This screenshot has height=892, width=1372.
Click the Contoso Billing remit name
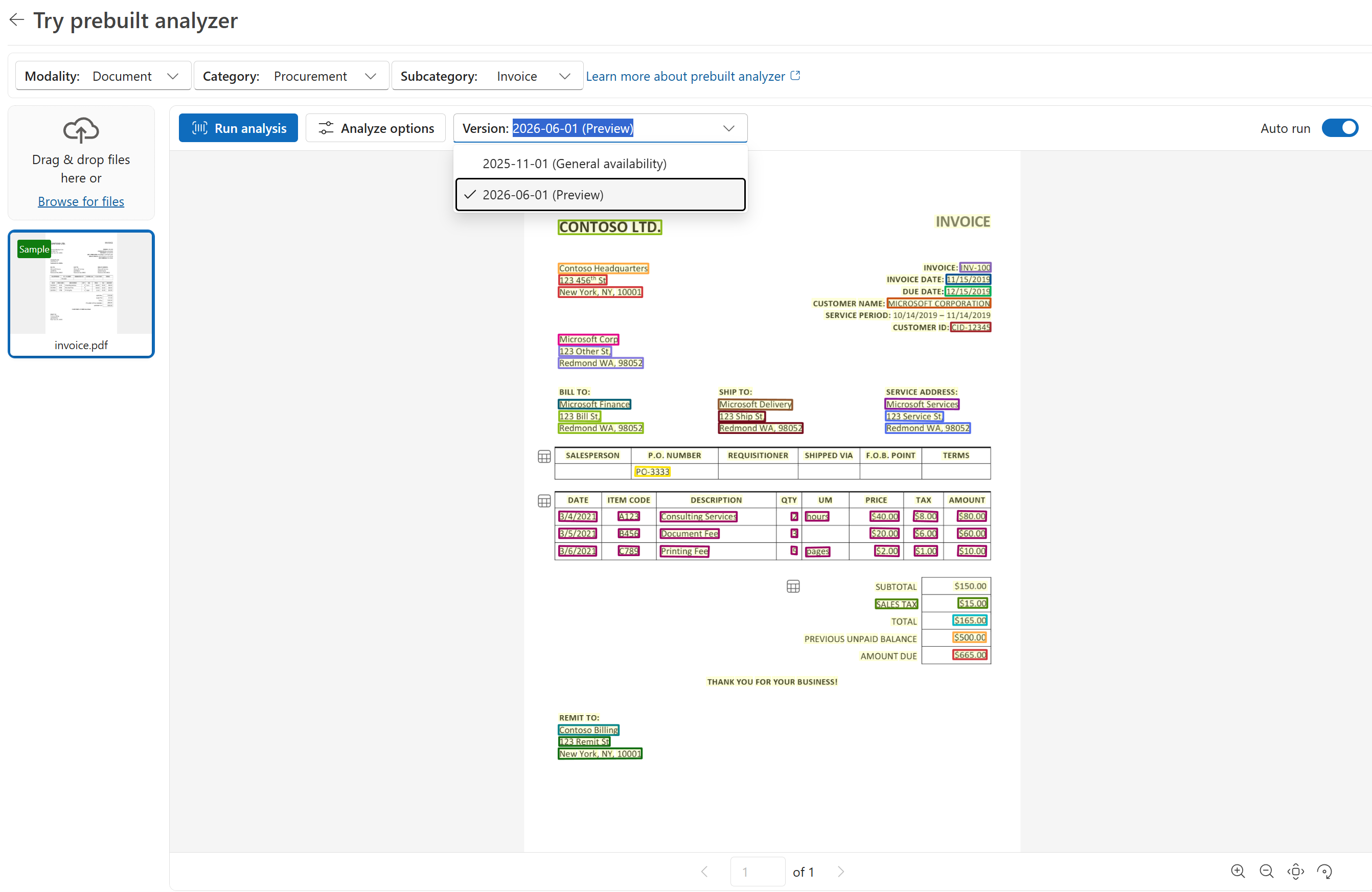click(588, 730)
